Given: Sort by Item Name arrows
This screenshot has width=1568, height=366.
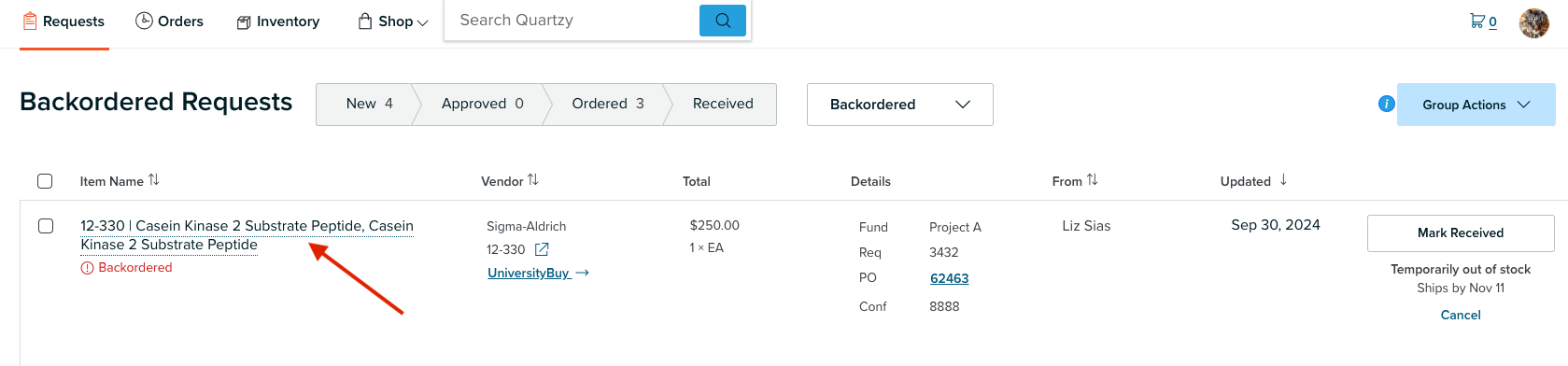Looking at the screenshot, I should 154,179.
